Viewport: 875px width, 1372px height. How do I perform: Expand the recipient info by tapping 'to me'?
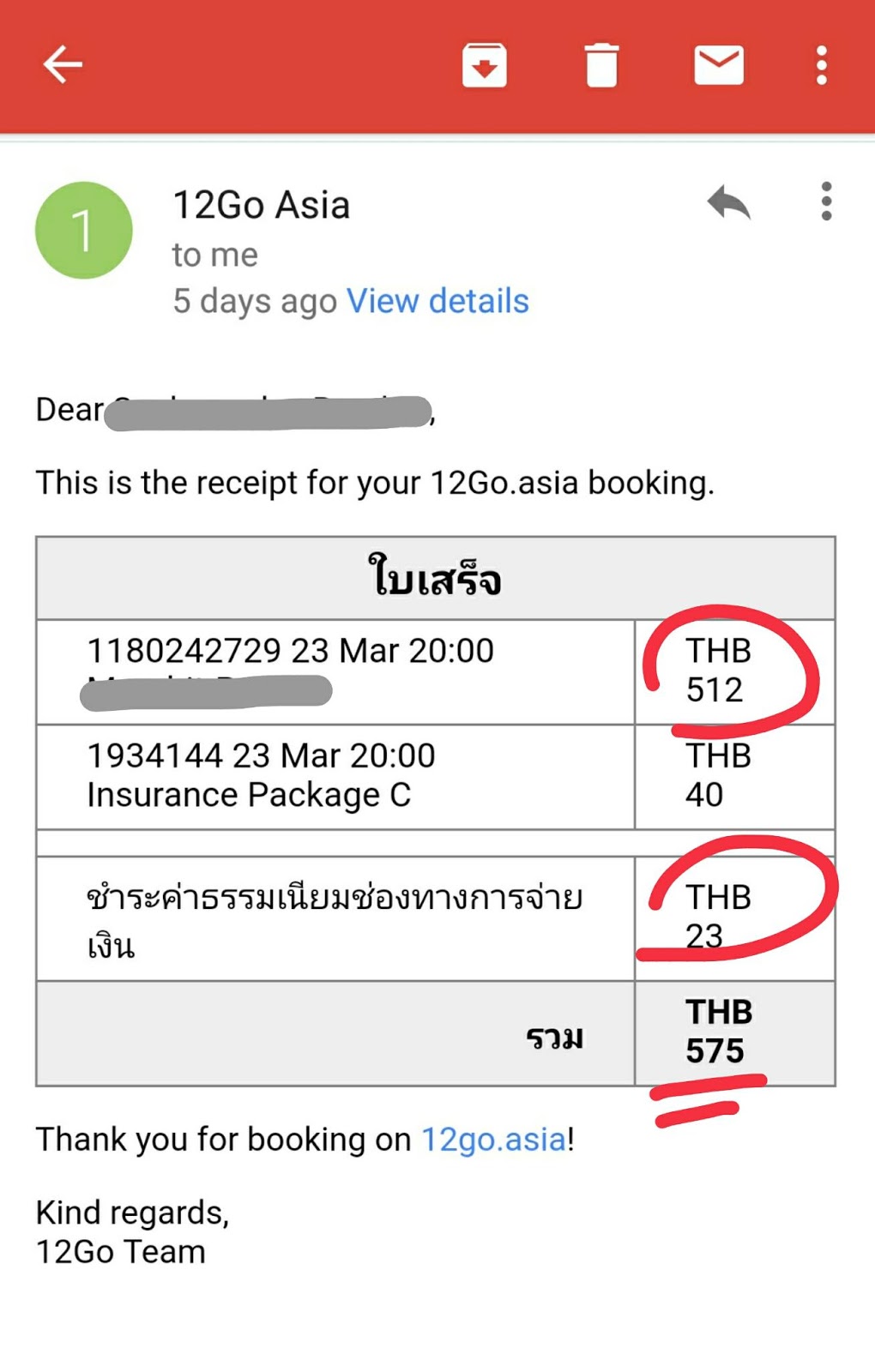tap(214, 254)
